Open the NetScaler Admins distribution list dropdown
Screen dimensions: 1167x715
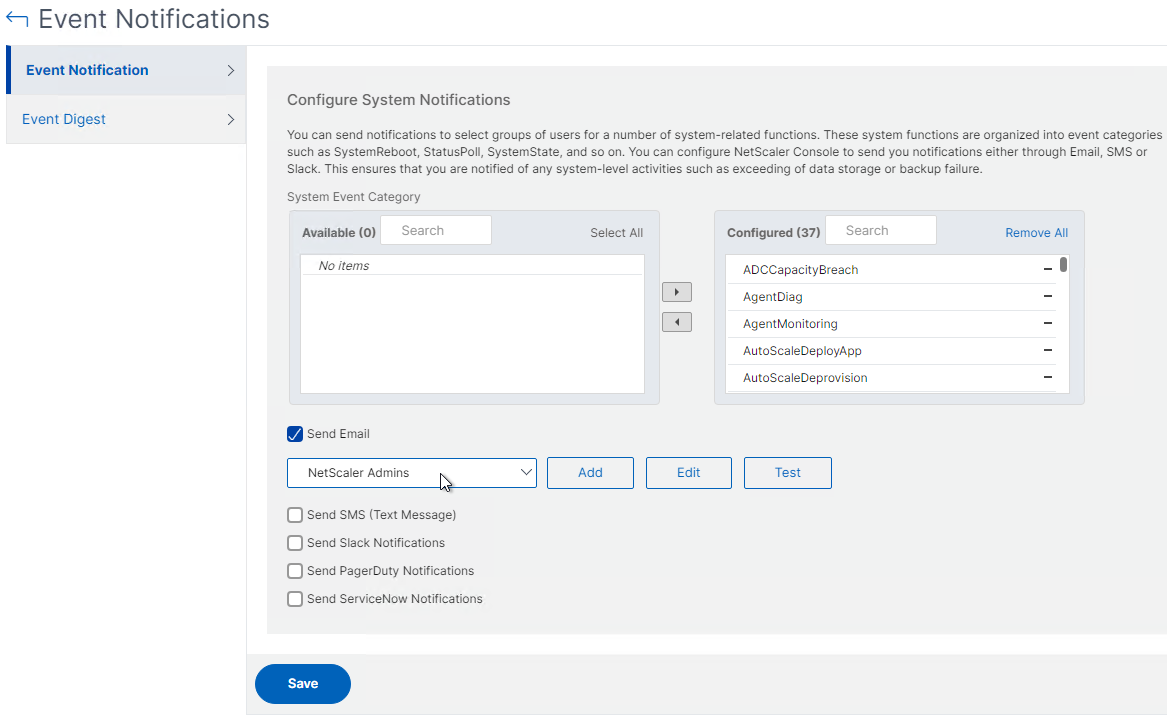(x=412, y=472)
